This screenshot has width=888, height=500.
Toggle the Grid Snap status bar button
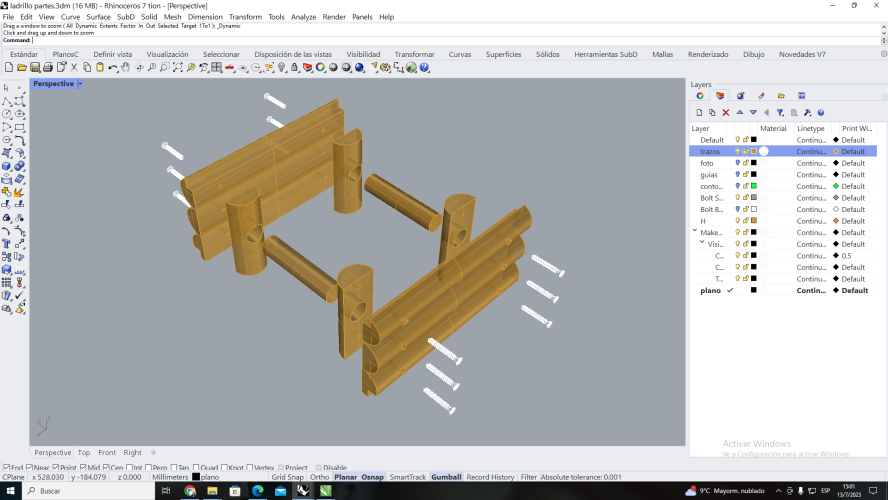[x=287, y=477]
